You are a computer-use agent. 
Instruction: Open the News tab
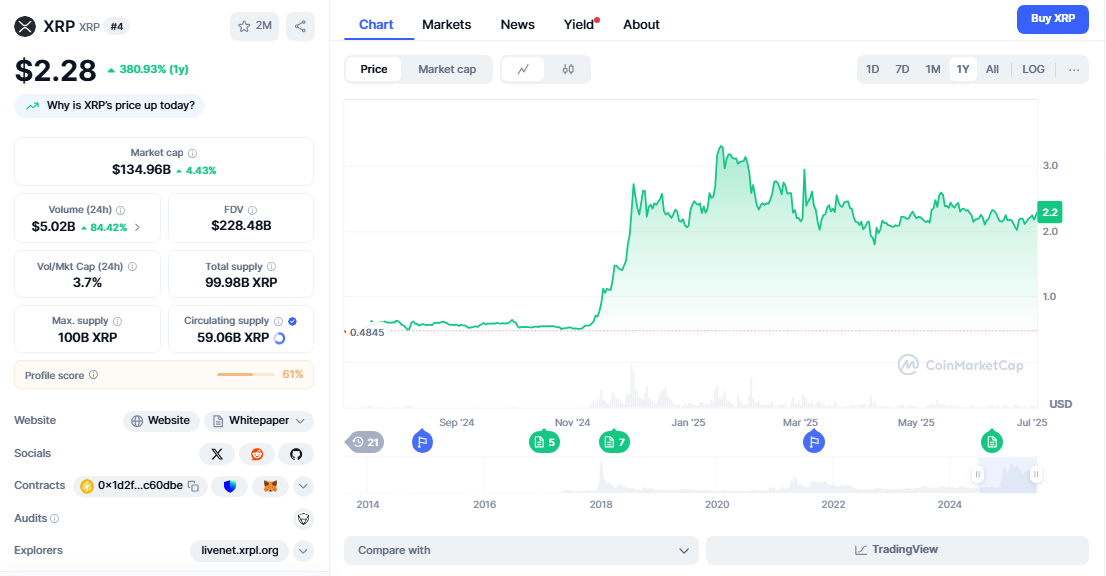[x=518, y=25]
